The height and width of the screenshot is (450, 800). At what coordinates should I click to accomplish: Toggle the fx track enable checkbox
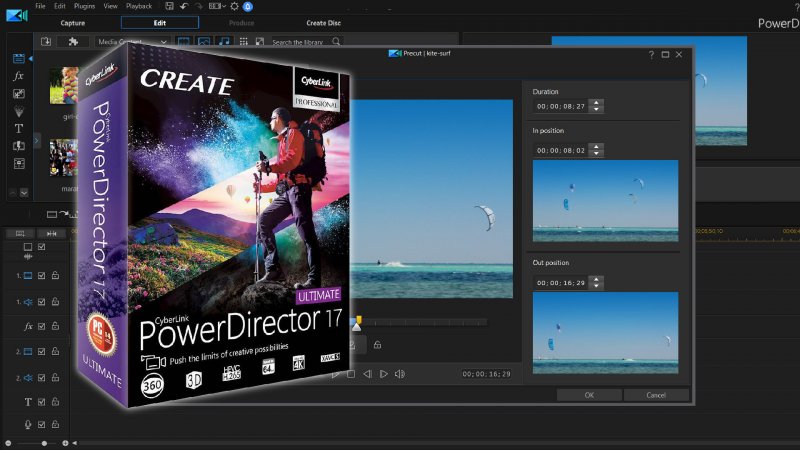pos(41,327)
